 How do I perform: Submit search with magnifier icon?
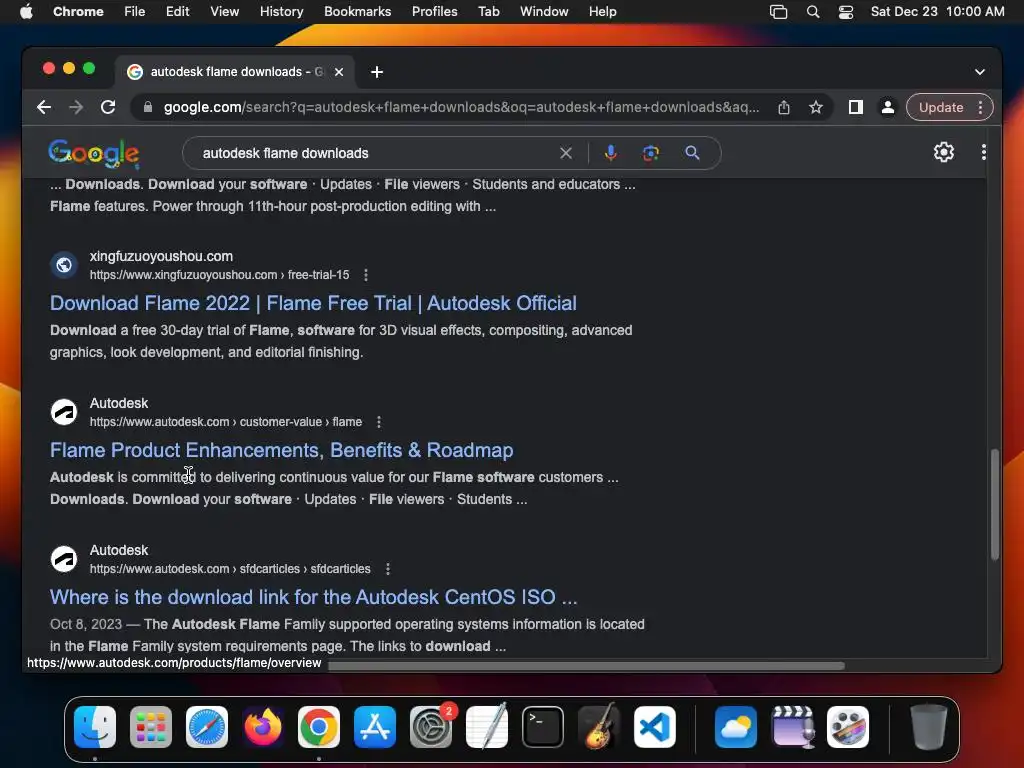[692, 153]
